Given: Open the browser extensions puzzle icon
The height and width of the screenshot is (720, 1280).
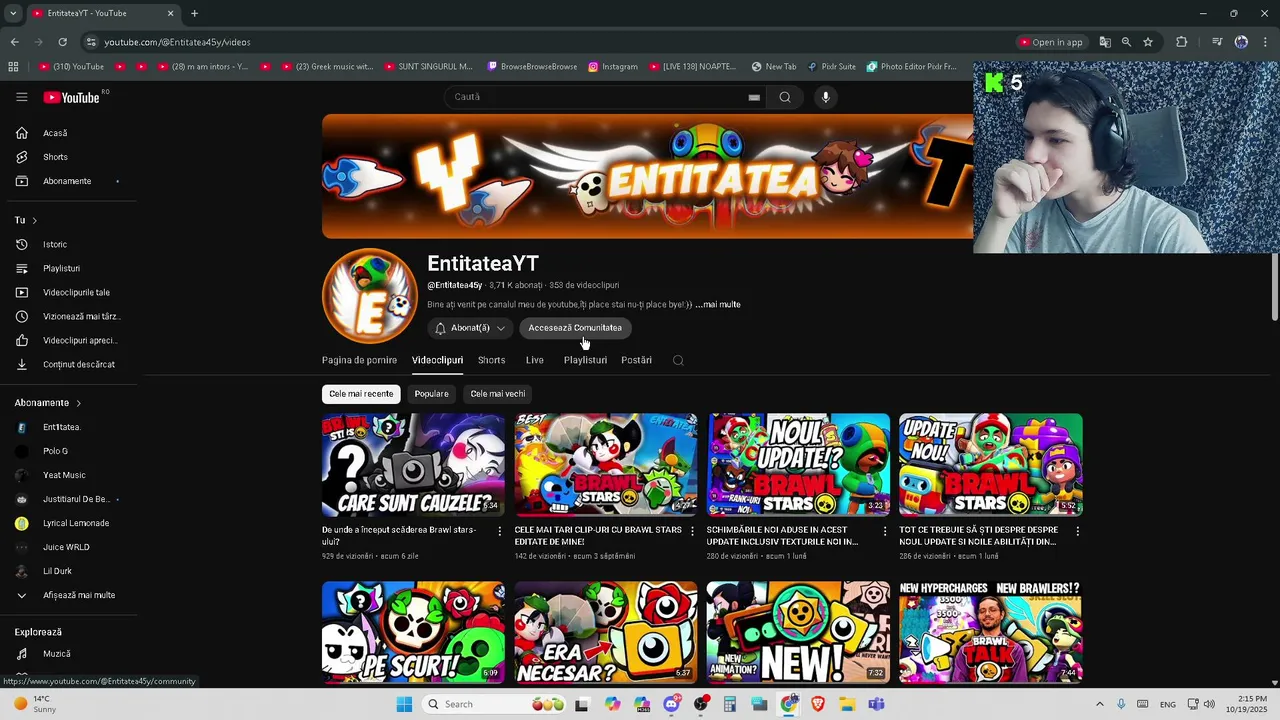Looking at the screenshot, I should tap(1182, 42).
